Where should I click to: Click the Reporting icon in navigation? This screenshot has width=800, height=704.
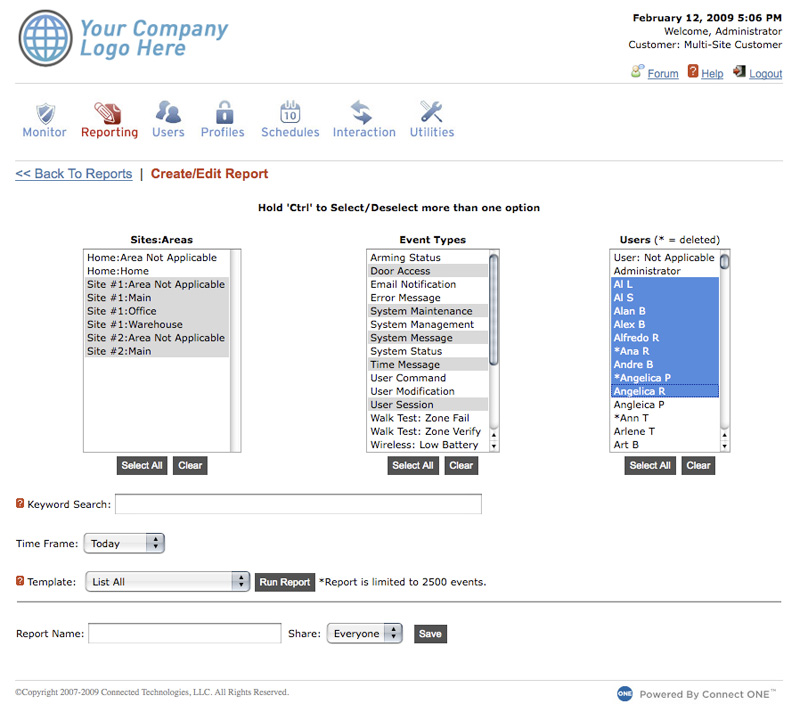108,112
